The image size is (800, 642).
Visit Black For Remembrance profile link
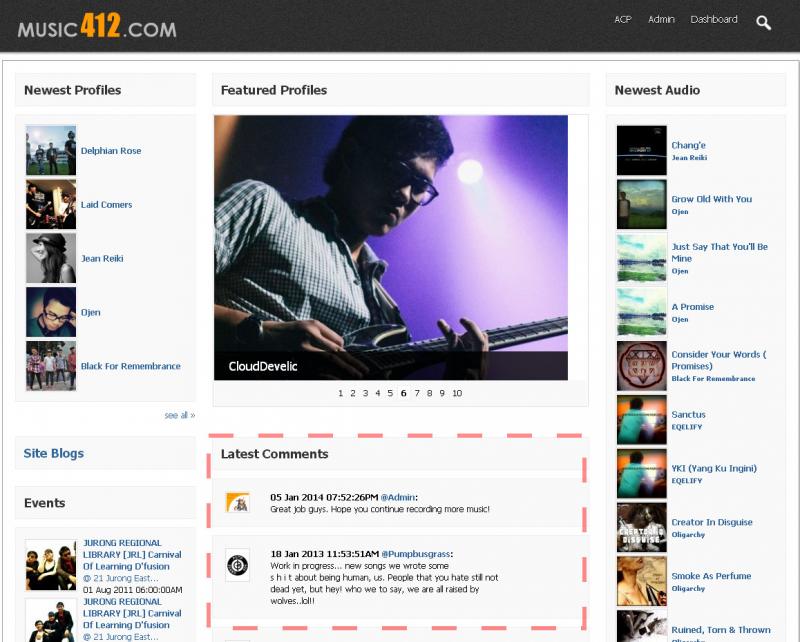[131, 366]
